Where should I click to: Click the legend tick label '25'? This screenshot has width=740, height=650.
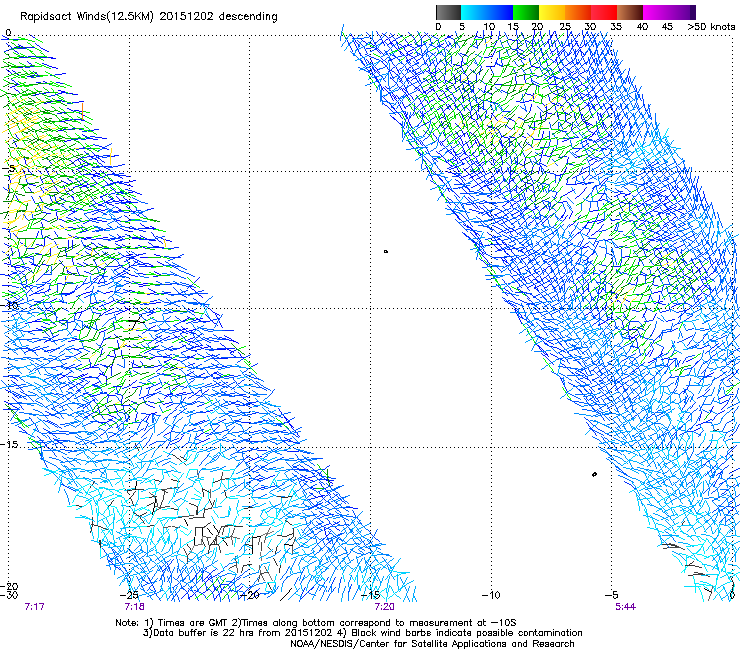click(565, 26)
